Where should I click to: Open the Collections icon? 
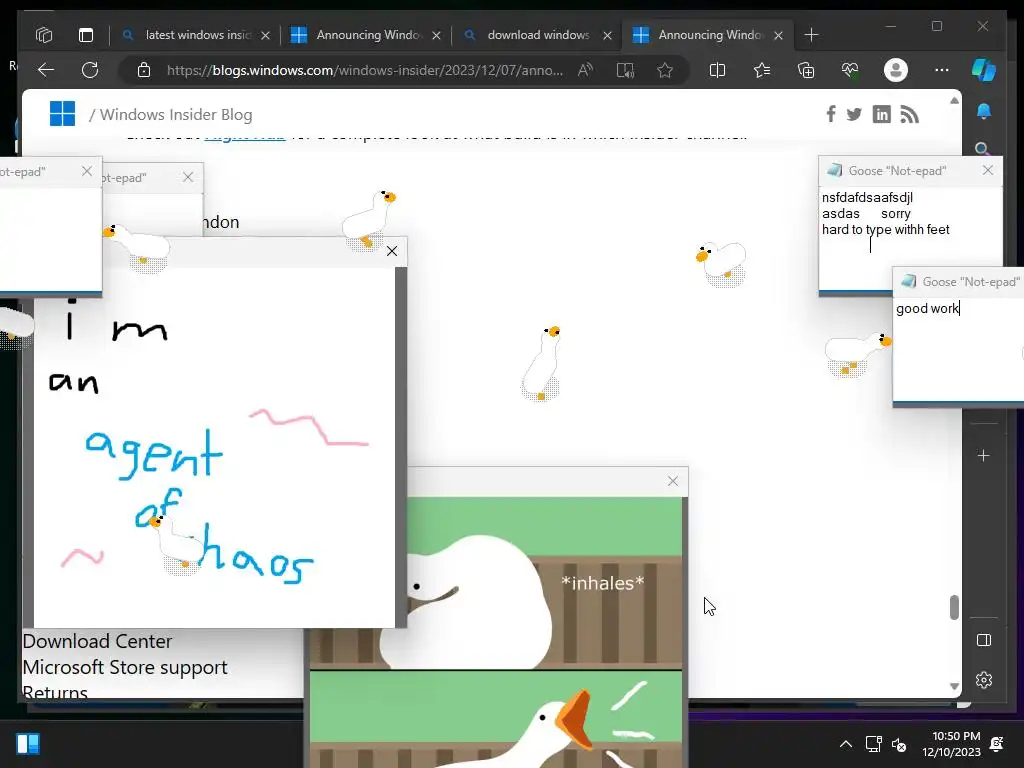pos(806,70)
